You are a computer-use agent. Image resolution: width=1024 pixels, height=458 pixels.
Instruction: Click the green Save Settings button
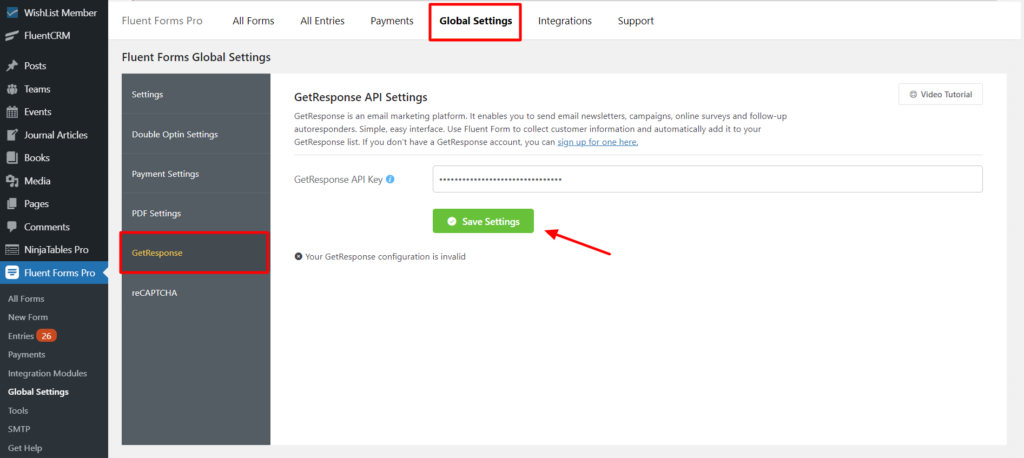pos(483,221)
